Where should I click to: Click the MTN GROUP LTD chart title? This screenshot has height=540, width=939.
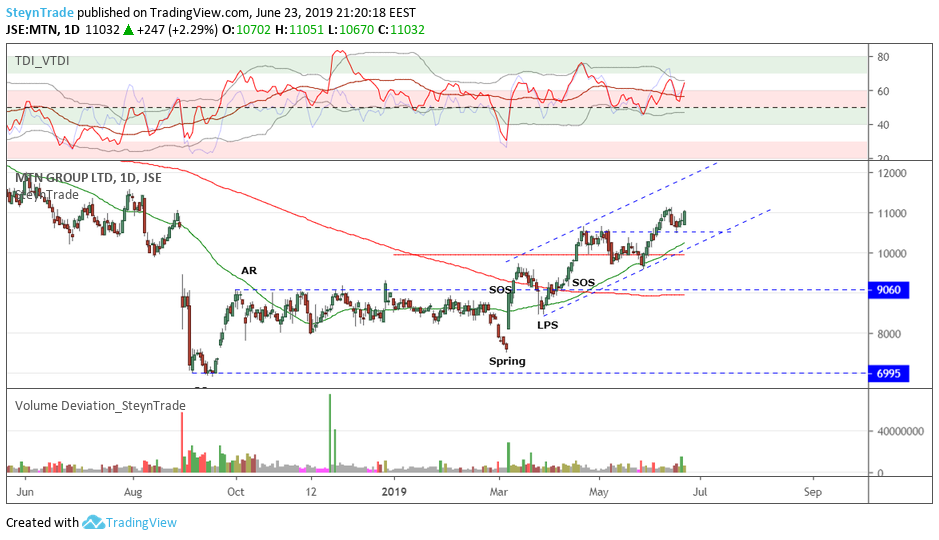pos(88,178)
